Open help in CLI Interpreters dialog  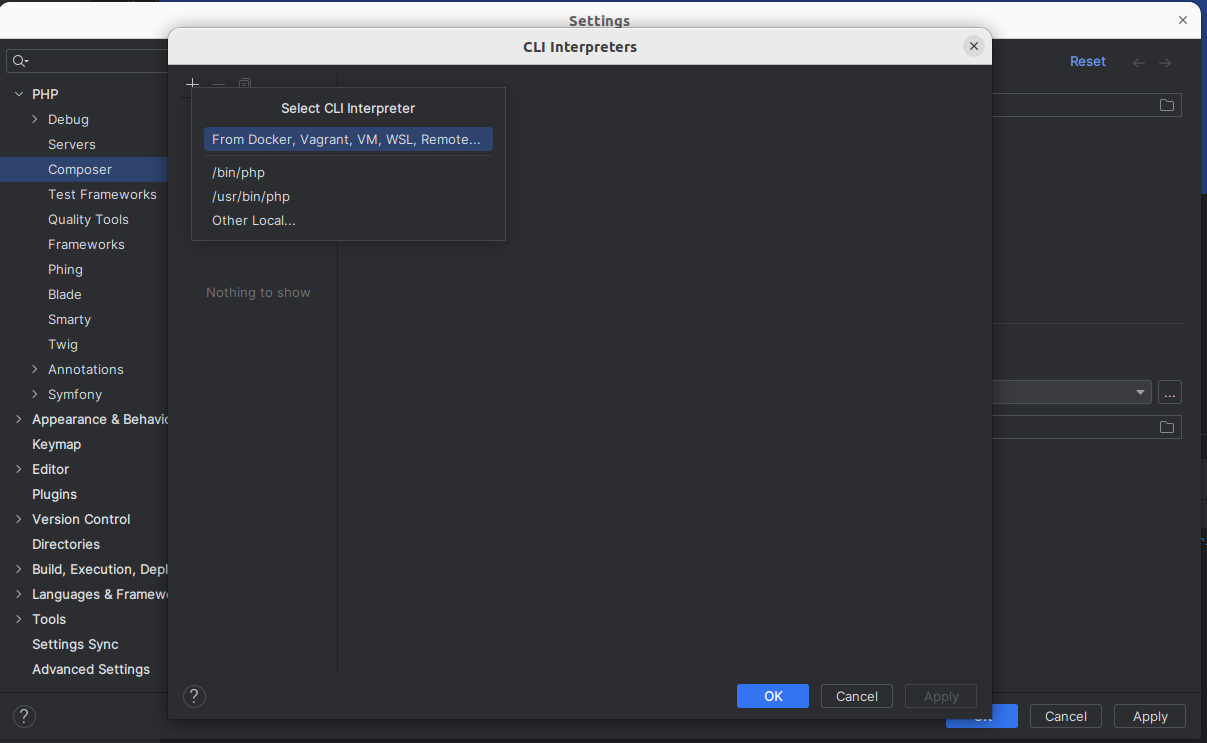tap(195, 696)
